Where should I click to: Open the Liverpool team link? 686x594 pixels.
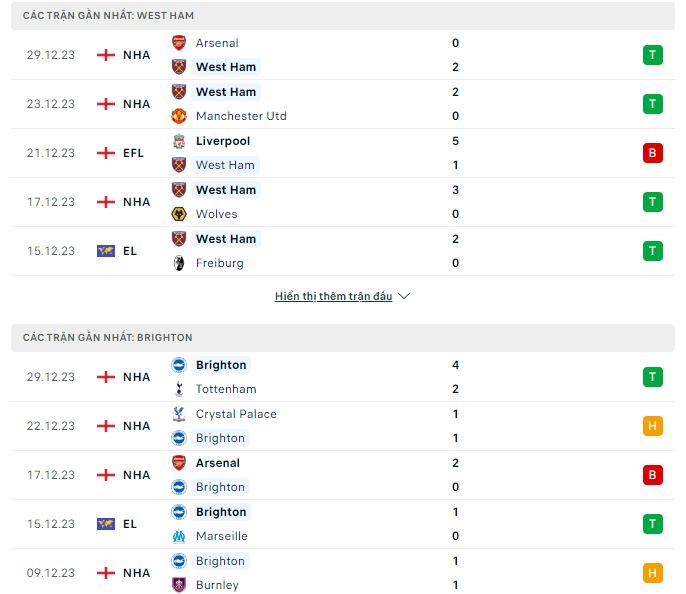pyautogui.click(x=223, y=141)
